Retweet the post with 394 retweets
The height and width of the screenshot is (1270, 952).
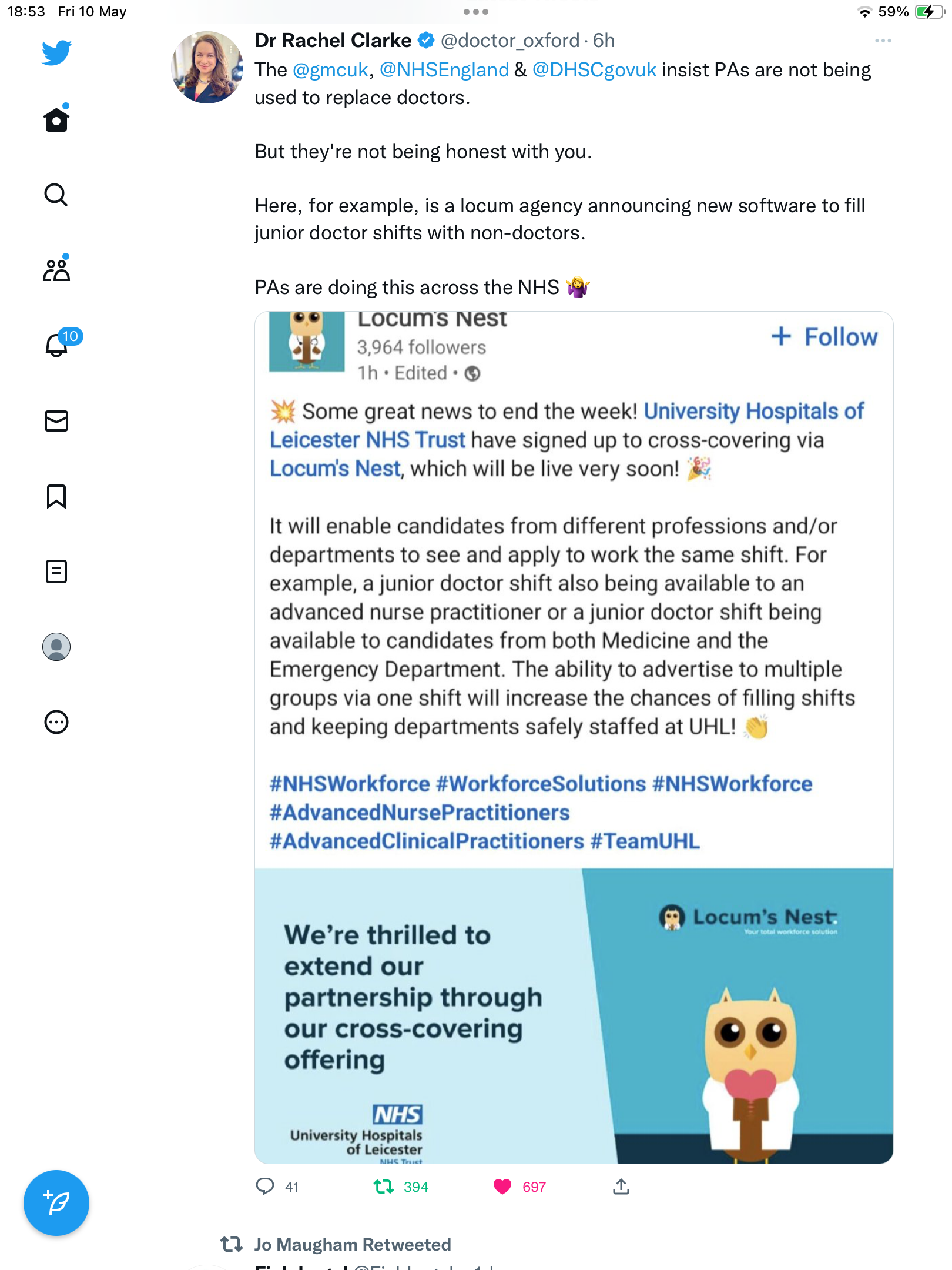(x=384, y=1187)
